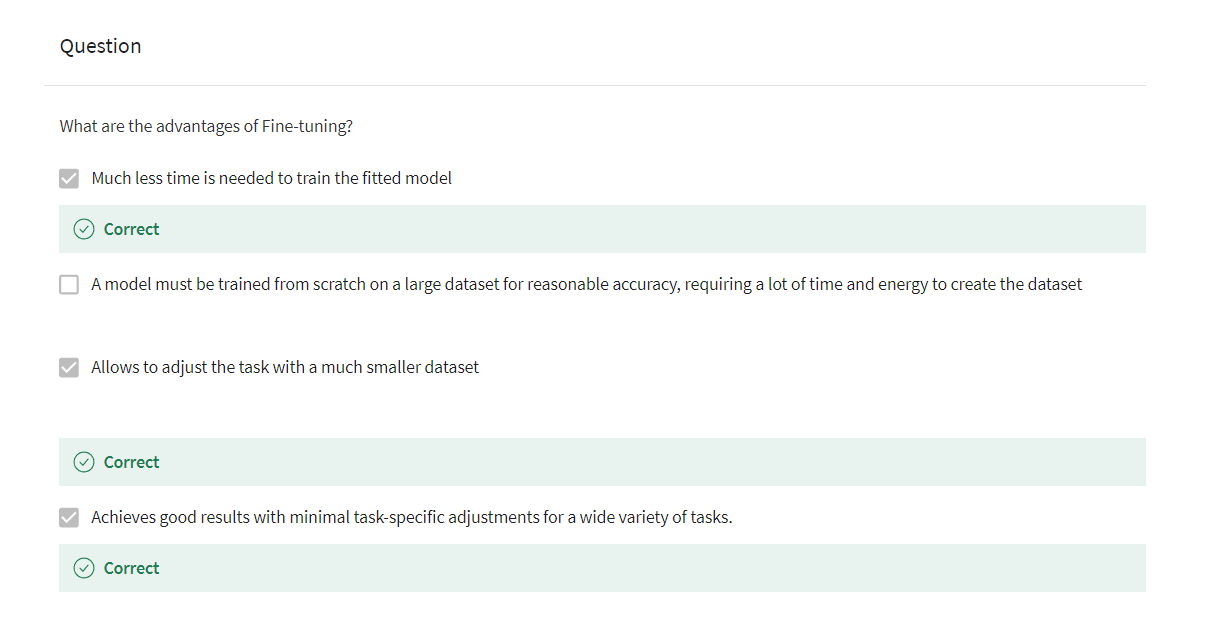
Task: Click 'Correct' text in the last feedback banner
Action: [131, 568]
